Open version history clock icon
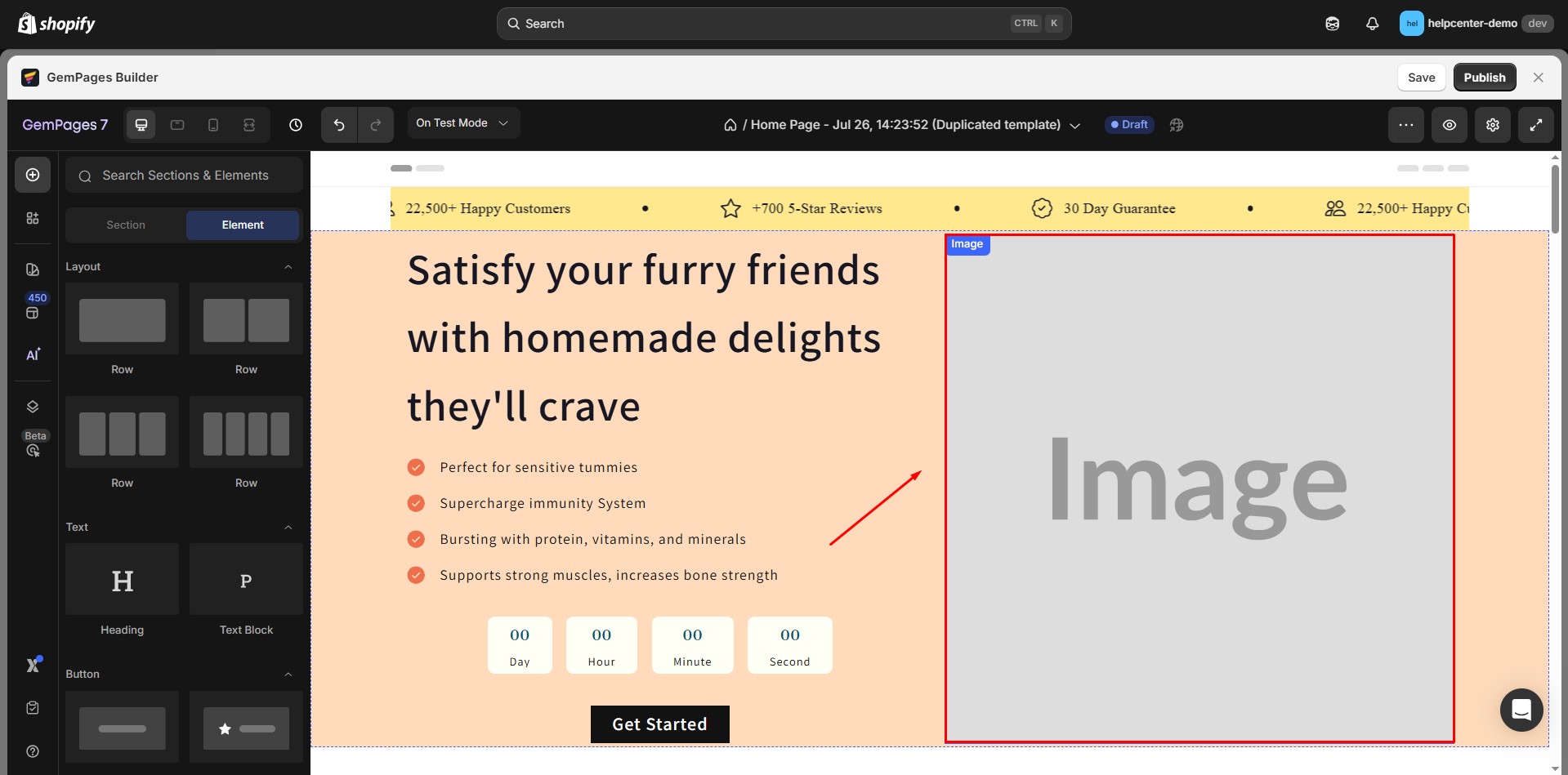The image size is (1568, 775). click(x=296, y=125)
